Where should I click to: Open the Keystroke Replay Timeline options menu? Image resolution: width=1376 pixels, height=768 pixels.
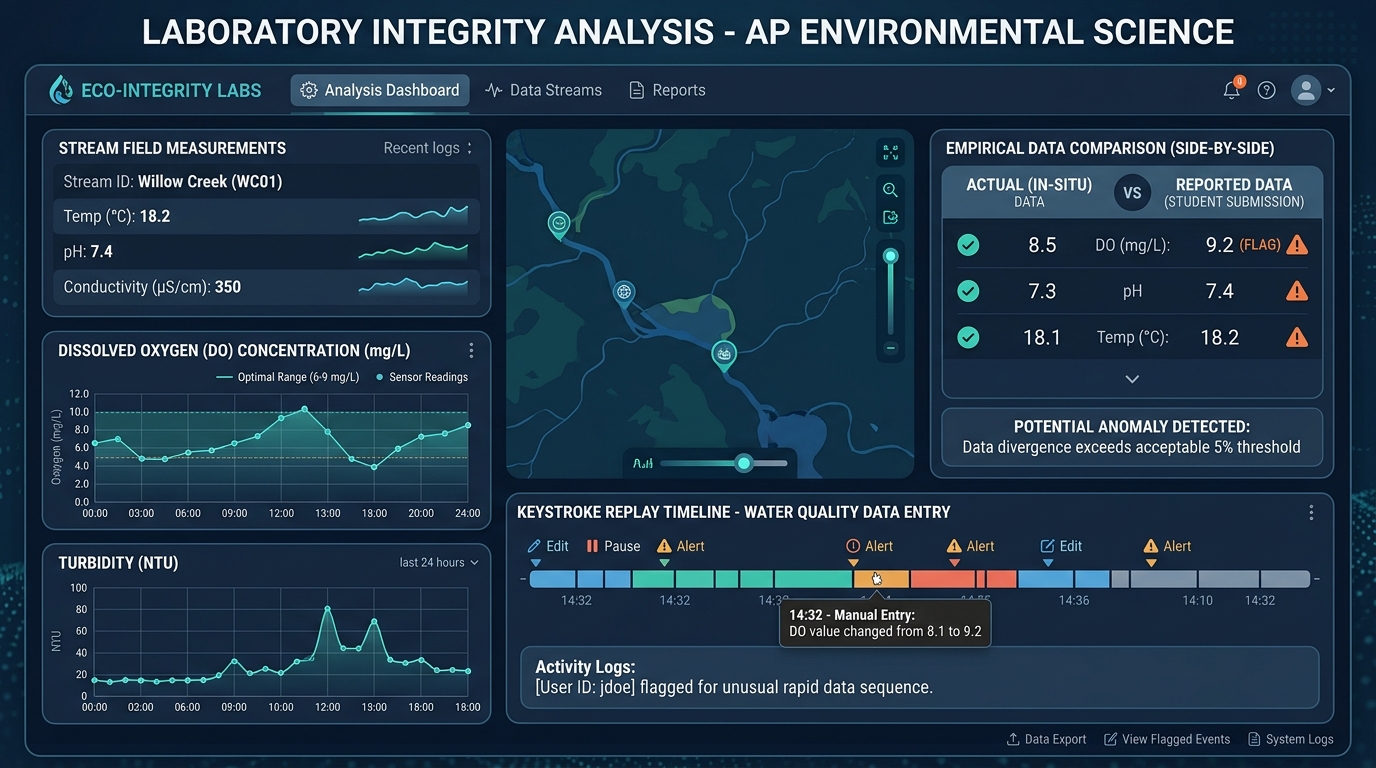tap(1311, 512)
